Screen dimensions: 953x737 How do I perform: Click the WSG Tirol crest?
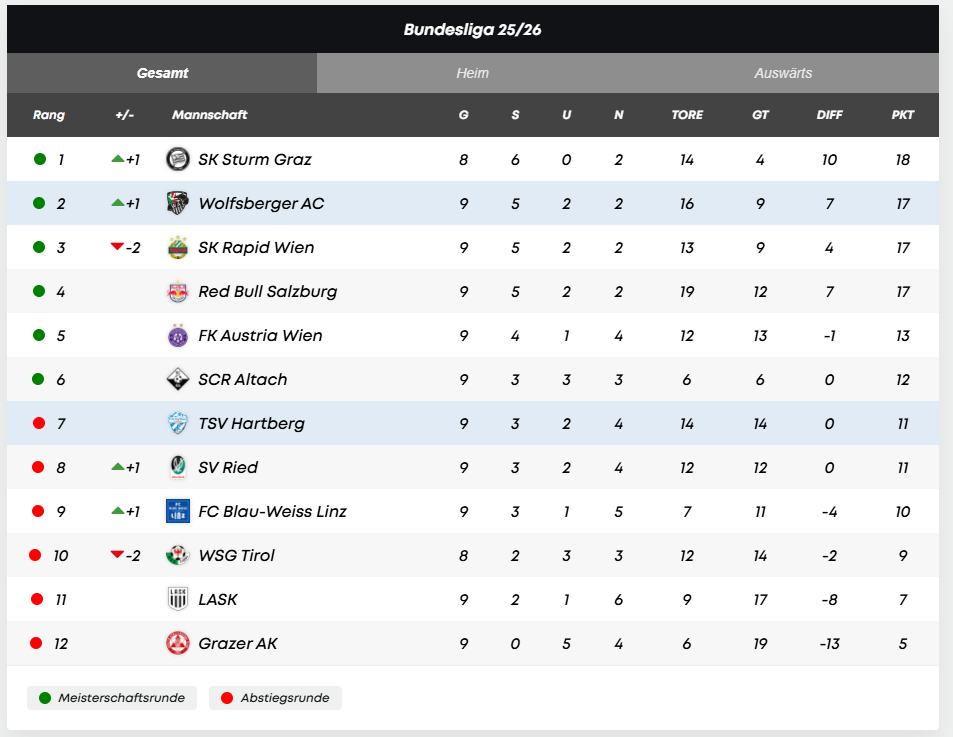(178, 555)
